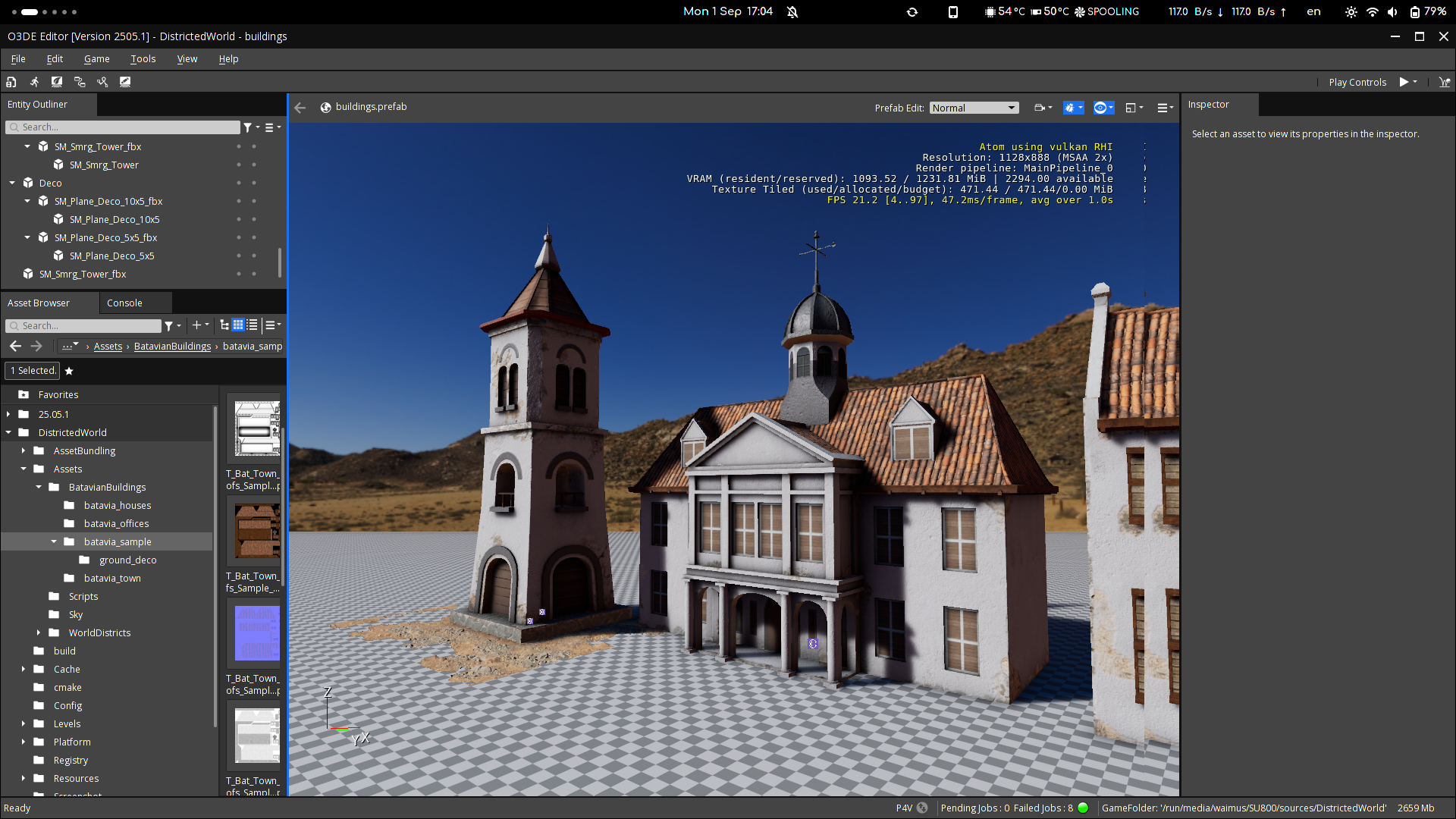Open the Tools menu
Screen dimensions: 1456x819
coord(143,59)
